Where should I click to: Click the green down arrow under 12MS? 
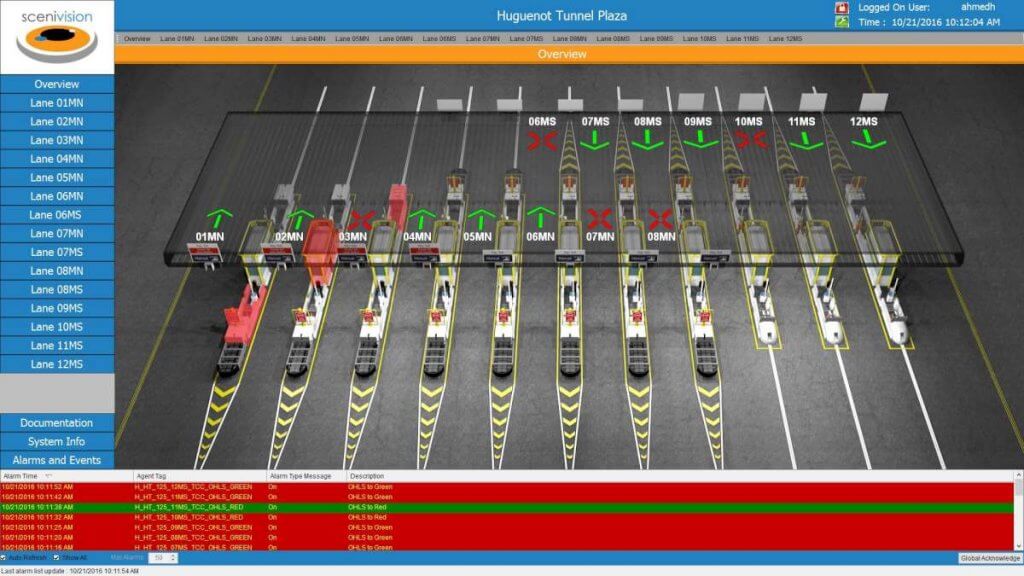tap(868, 139)
